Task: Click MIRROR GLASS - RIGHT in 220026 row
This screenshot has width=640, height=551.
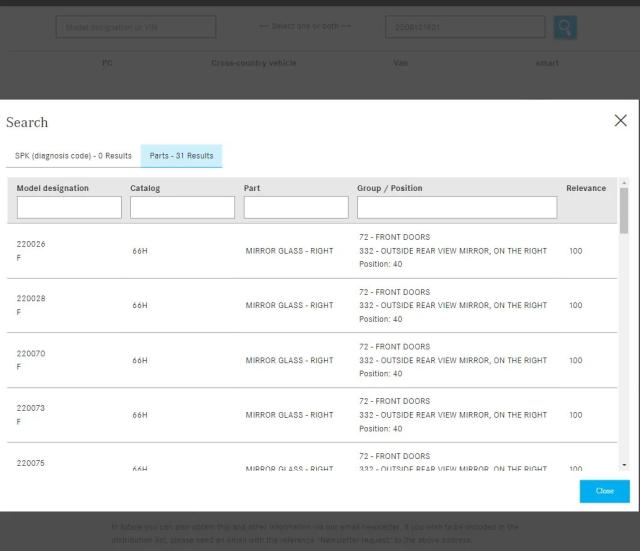Action: coord(289,251)
